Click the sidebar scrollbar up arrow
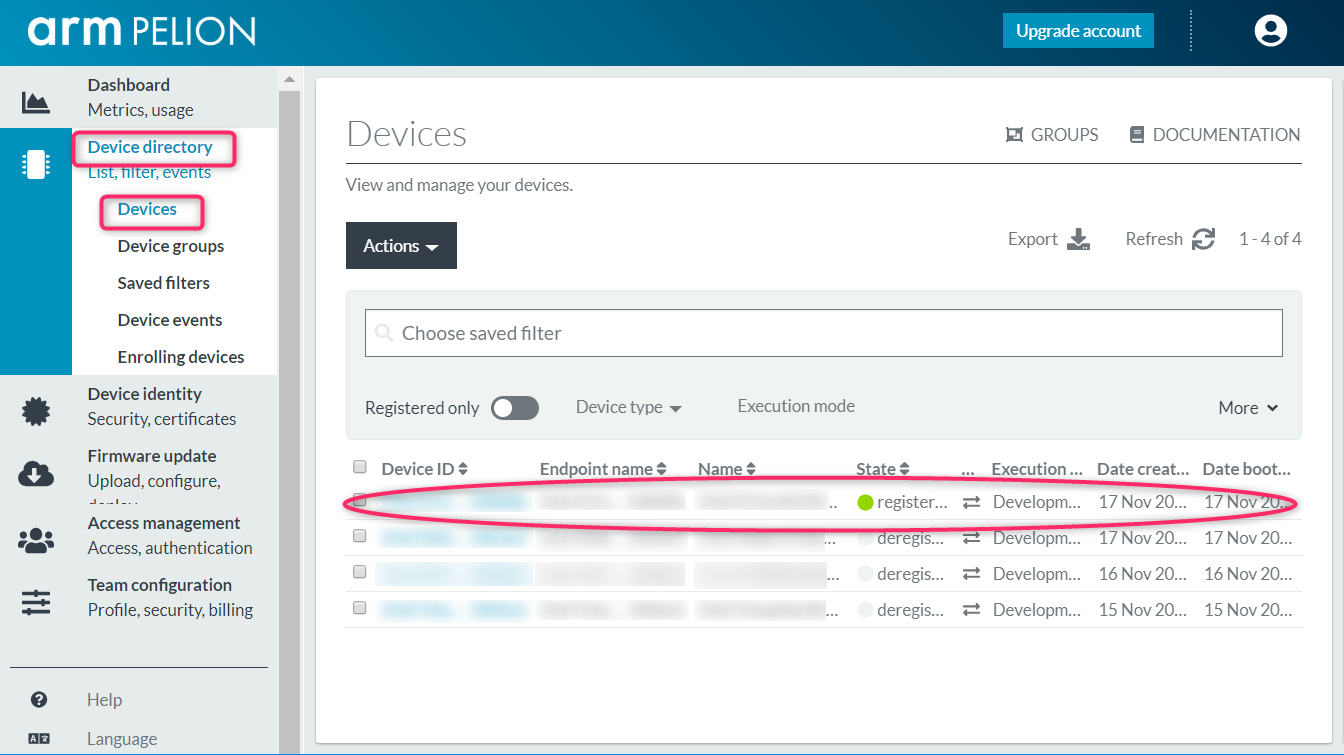This screenshot has height=755, width=1344. pos(289,78)
